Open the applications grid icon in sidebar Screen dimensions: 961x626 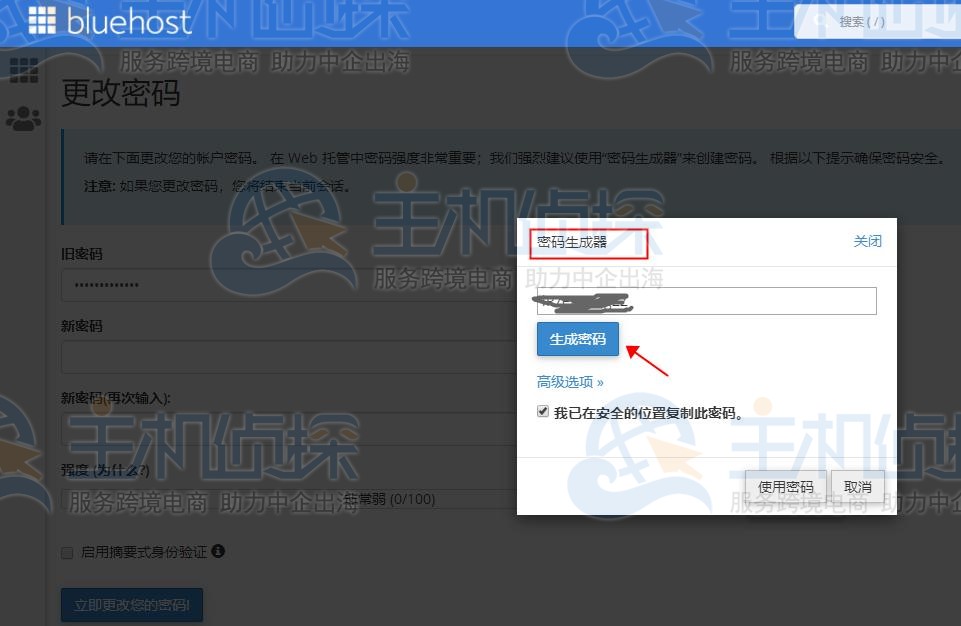[24, 72]
